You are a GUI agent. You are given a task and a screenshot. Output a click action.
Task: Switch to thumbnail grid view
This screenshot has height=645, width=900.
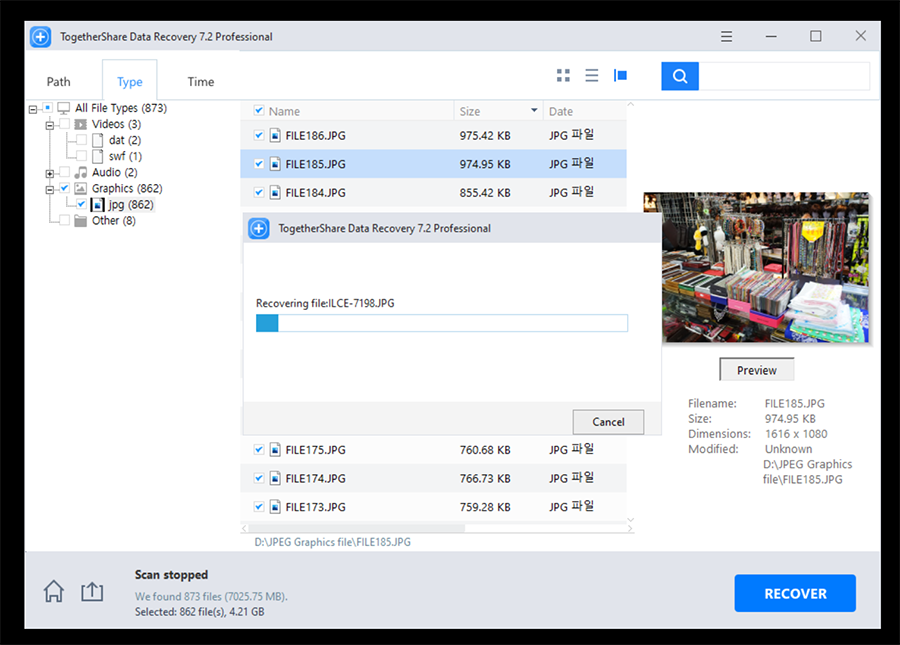point(563,75)
